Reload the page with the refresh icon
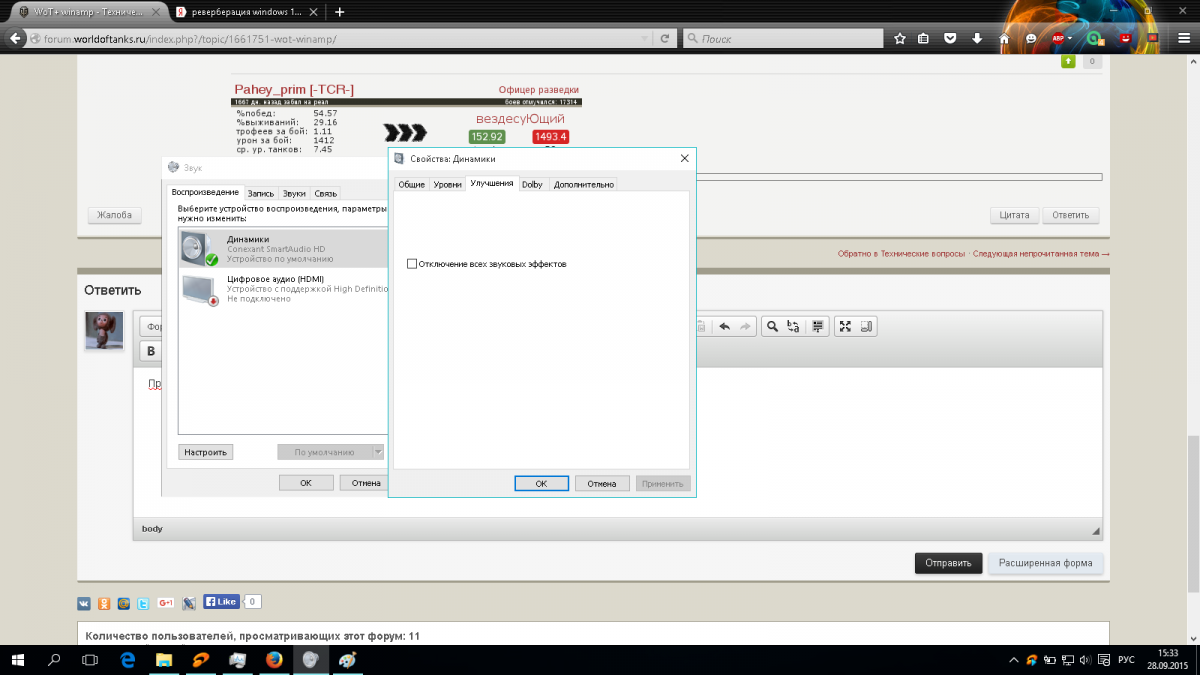Screen dimensions: 1200x675 [665, 39]
